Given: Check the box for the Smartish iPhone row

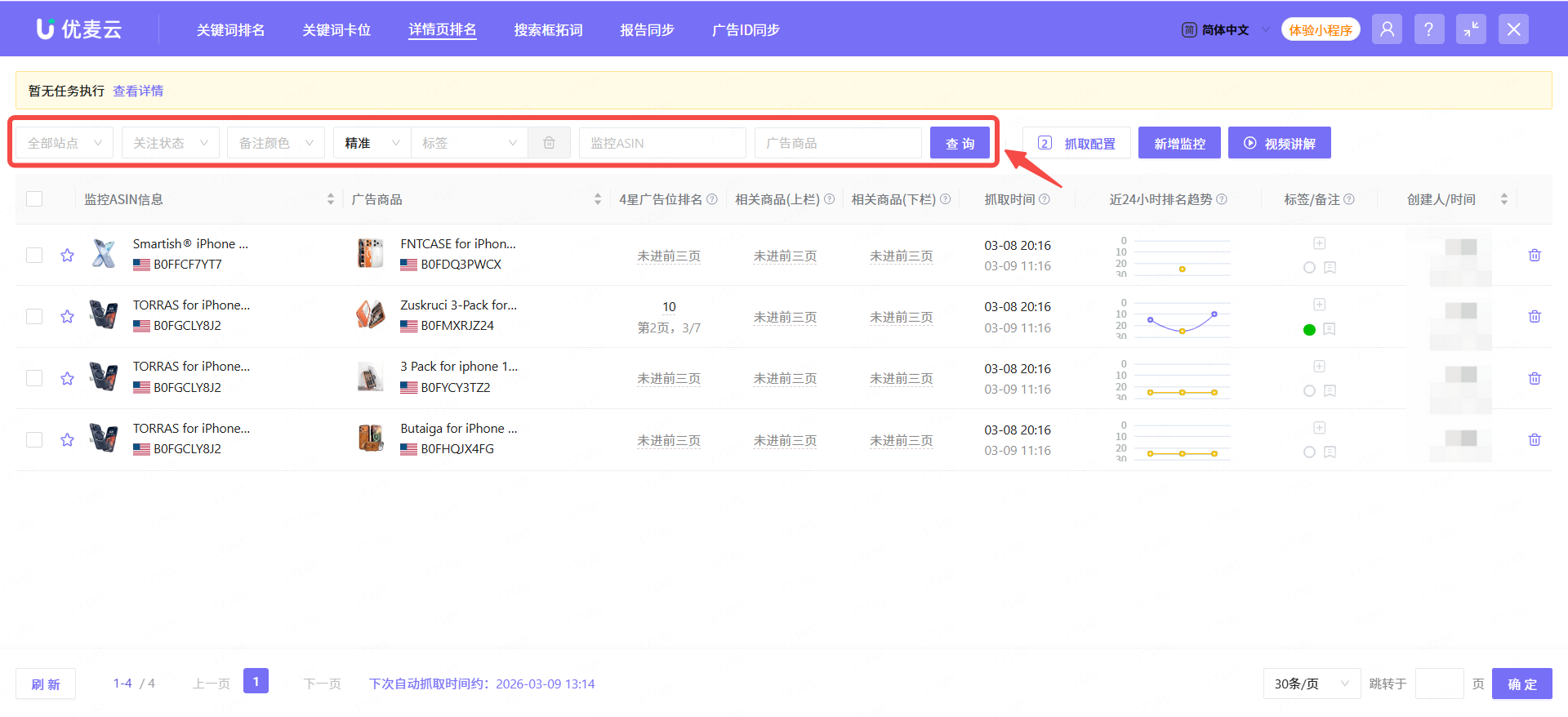Looking at the screenshot, I should click(x=34, y=256).
